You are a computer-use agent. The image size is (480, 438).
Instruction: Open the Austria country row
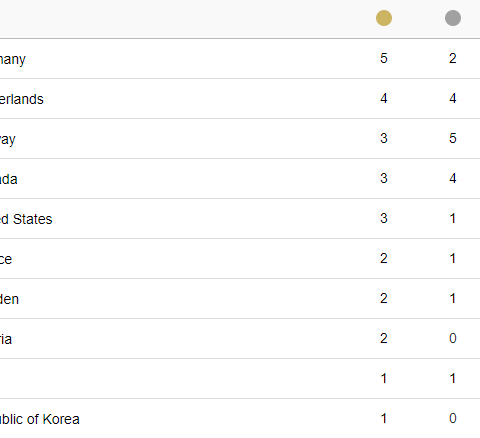click(x=240, y=339)
